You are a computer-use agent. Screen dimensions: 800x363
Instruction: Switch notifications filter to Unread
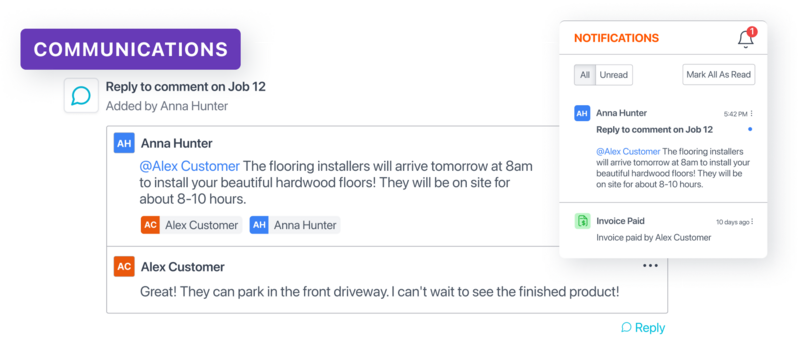[x=614, y=75]
